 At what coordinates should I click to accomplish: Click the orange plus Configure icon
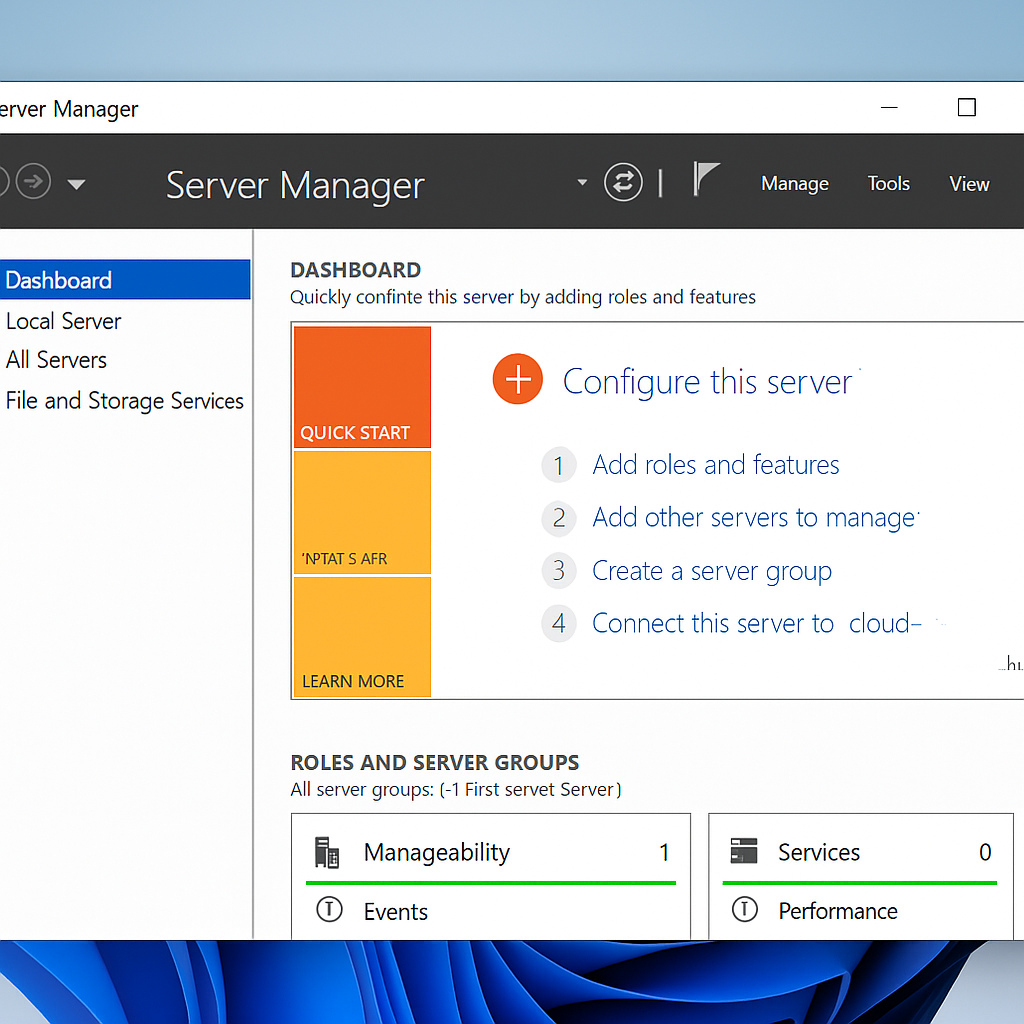(x=518, y=380)
